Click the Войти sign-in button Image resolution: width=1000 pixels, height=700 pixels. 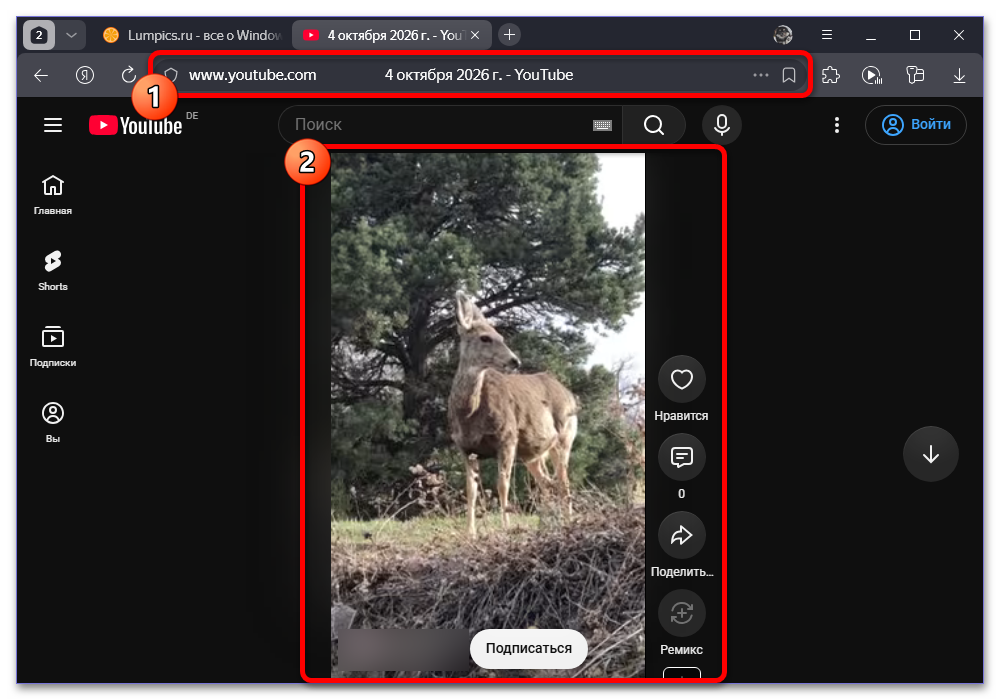(x=916, y=125)
